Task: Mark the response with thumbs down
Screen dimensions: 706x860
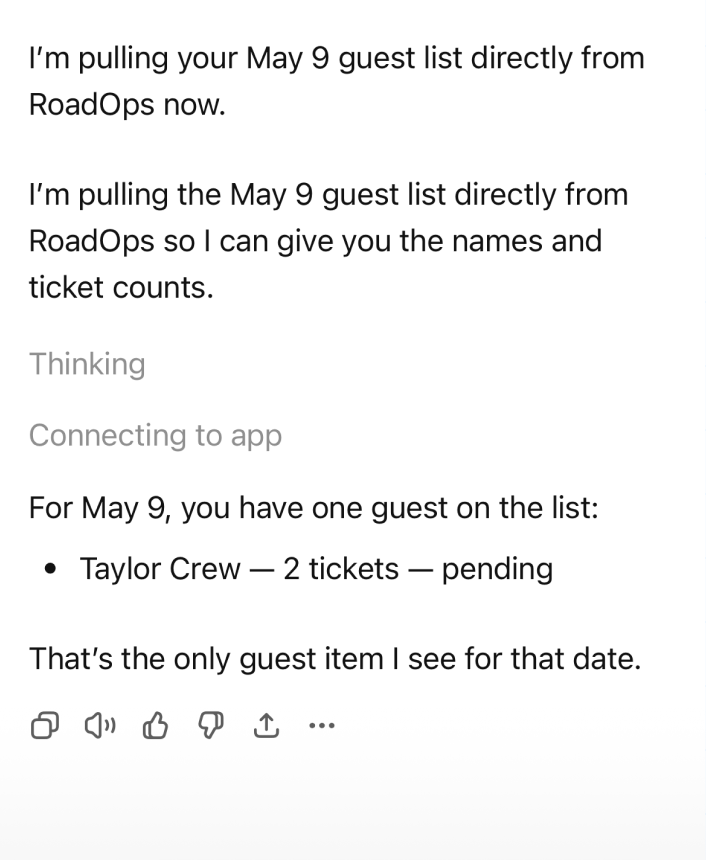Action: [x=210, y=727]
